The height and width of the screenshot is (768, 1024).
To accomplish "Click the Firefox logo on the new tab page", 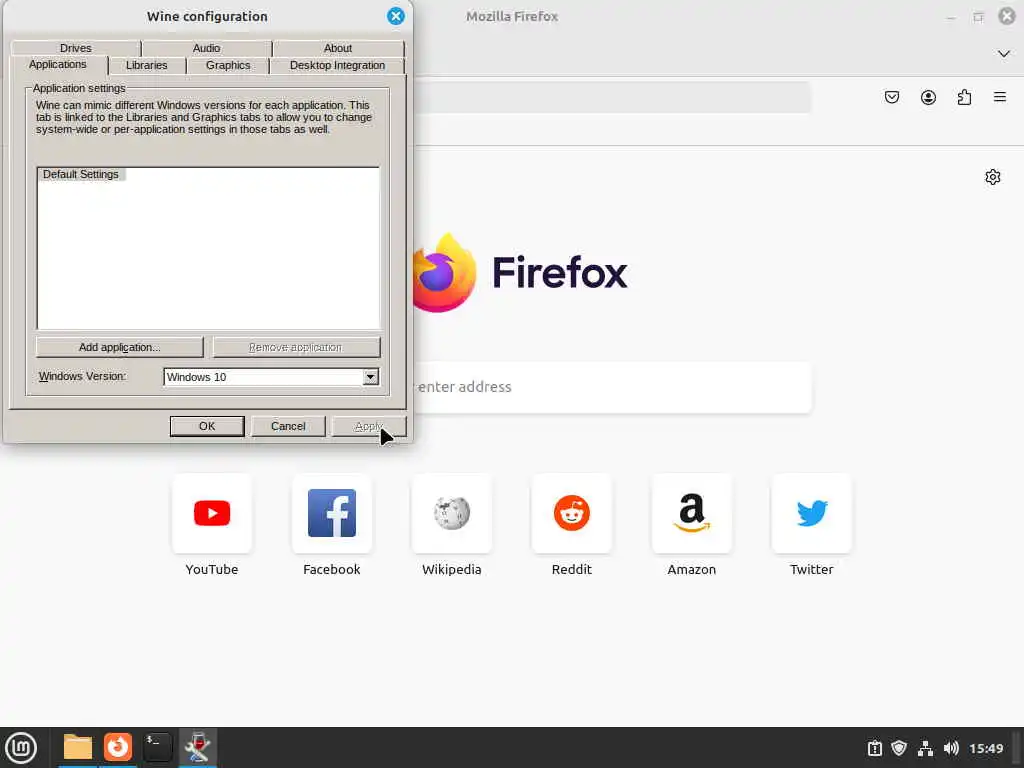I will click(445, 273).
